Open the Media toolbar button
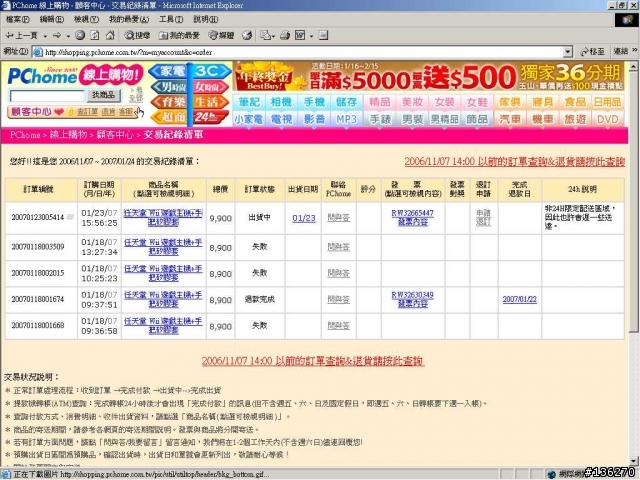 coord(221,36)
